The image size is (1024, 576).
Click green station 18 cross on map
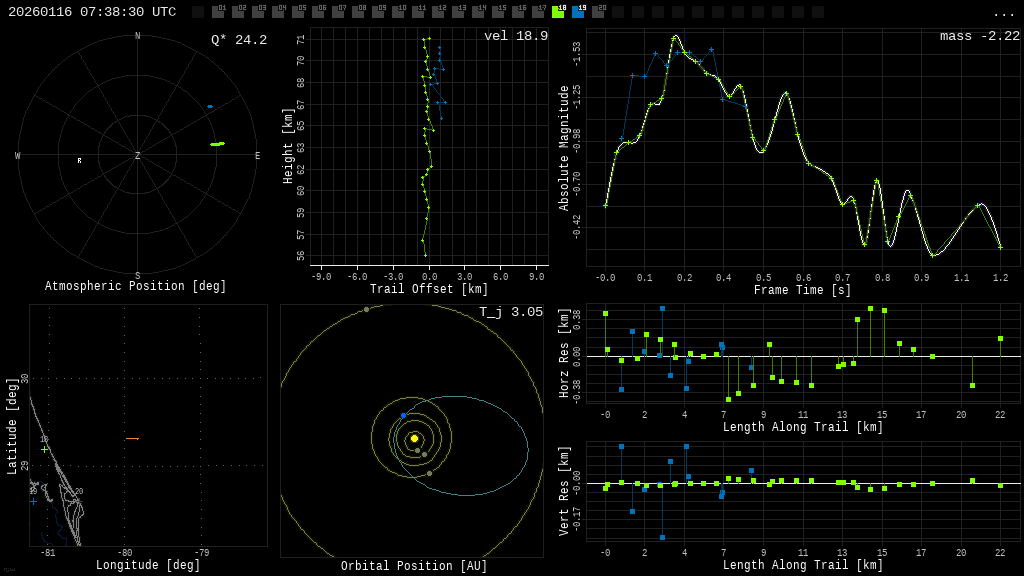click(x=44, y=449)
